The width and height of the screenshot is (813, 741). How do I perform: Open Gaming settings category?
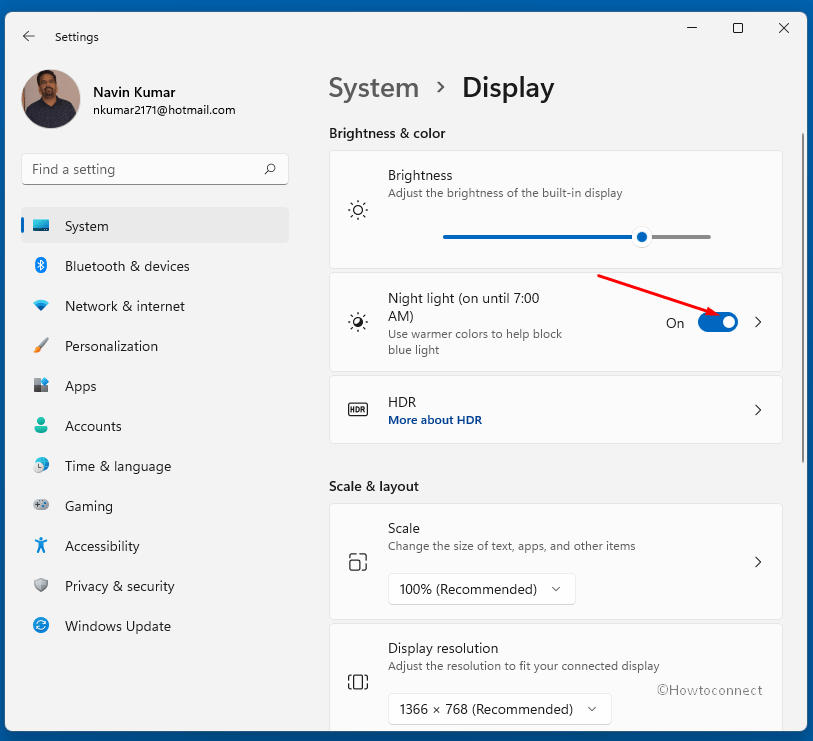(155, 505)
